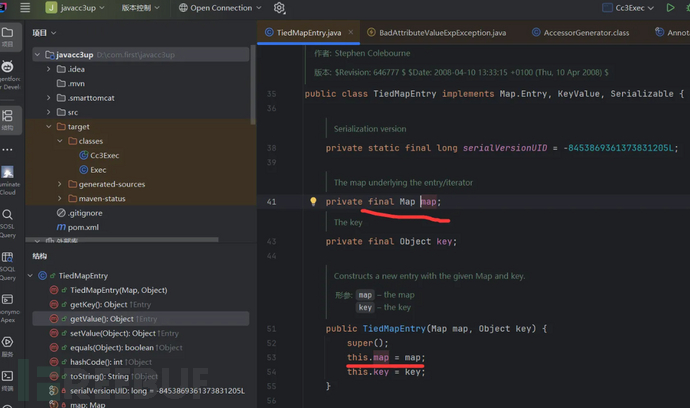The image size is (690, 408).
Task: Collapse the target folder in project tree
Action: click(48, 127)
